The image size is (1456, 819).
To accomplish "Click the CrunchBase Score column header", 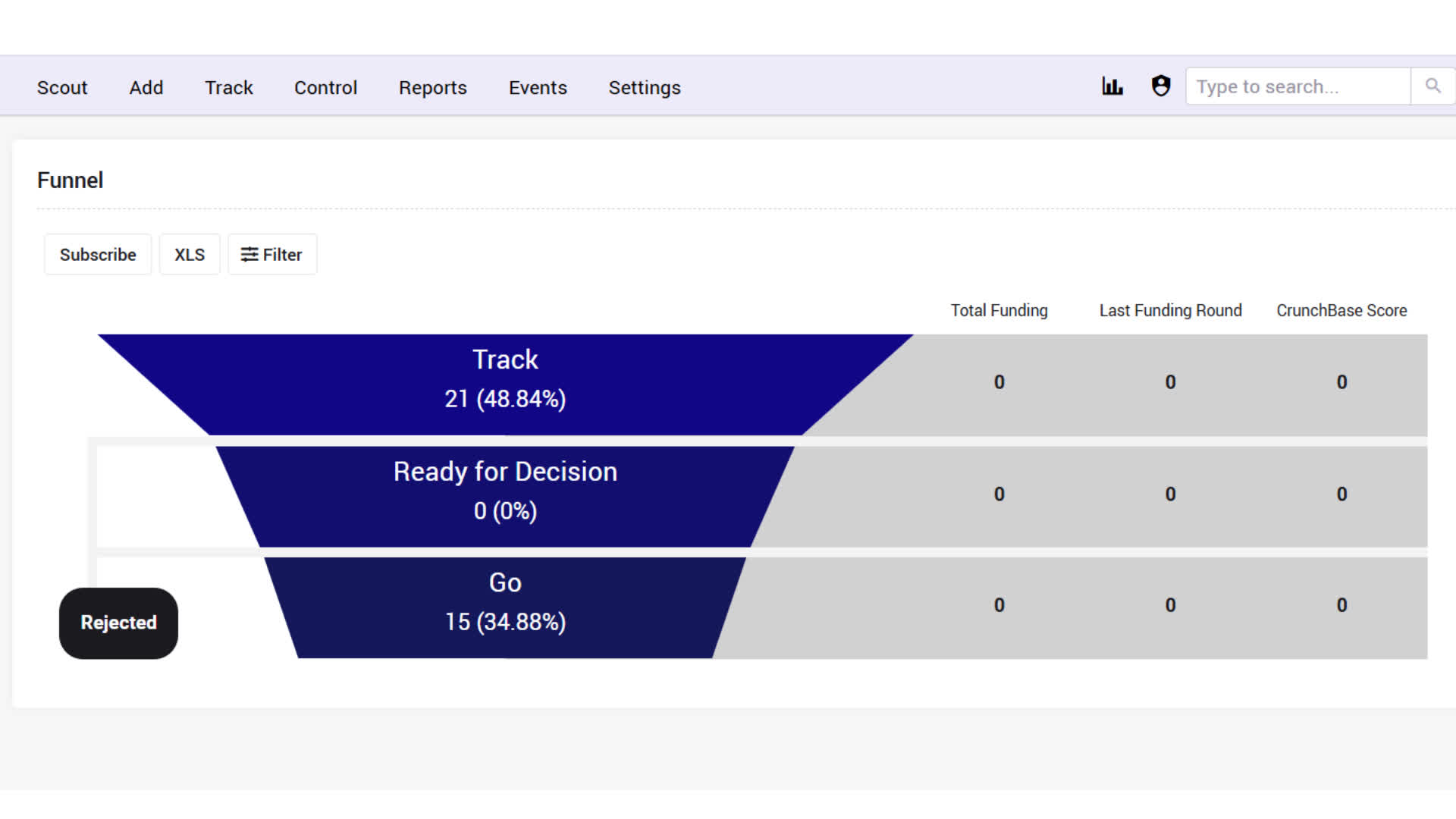I will pyautogui.click(x=1341, y=311).
